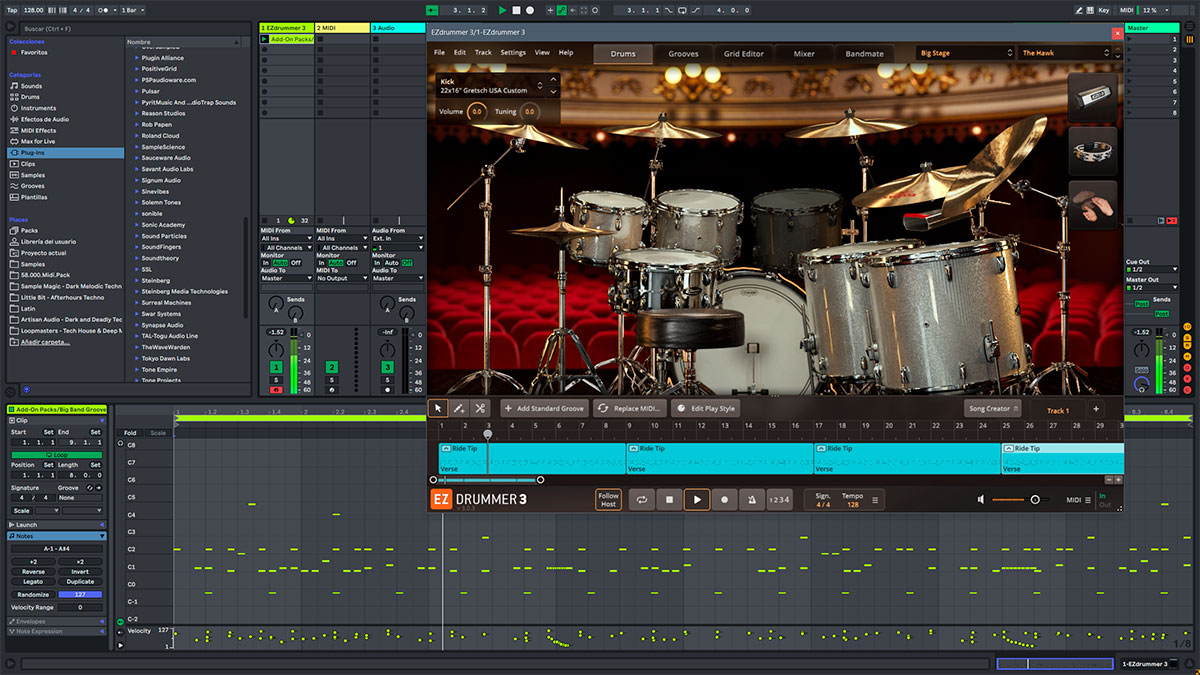Enable the 1234 count-in button
Screen dimensions: 1200x675
(779, 499)
